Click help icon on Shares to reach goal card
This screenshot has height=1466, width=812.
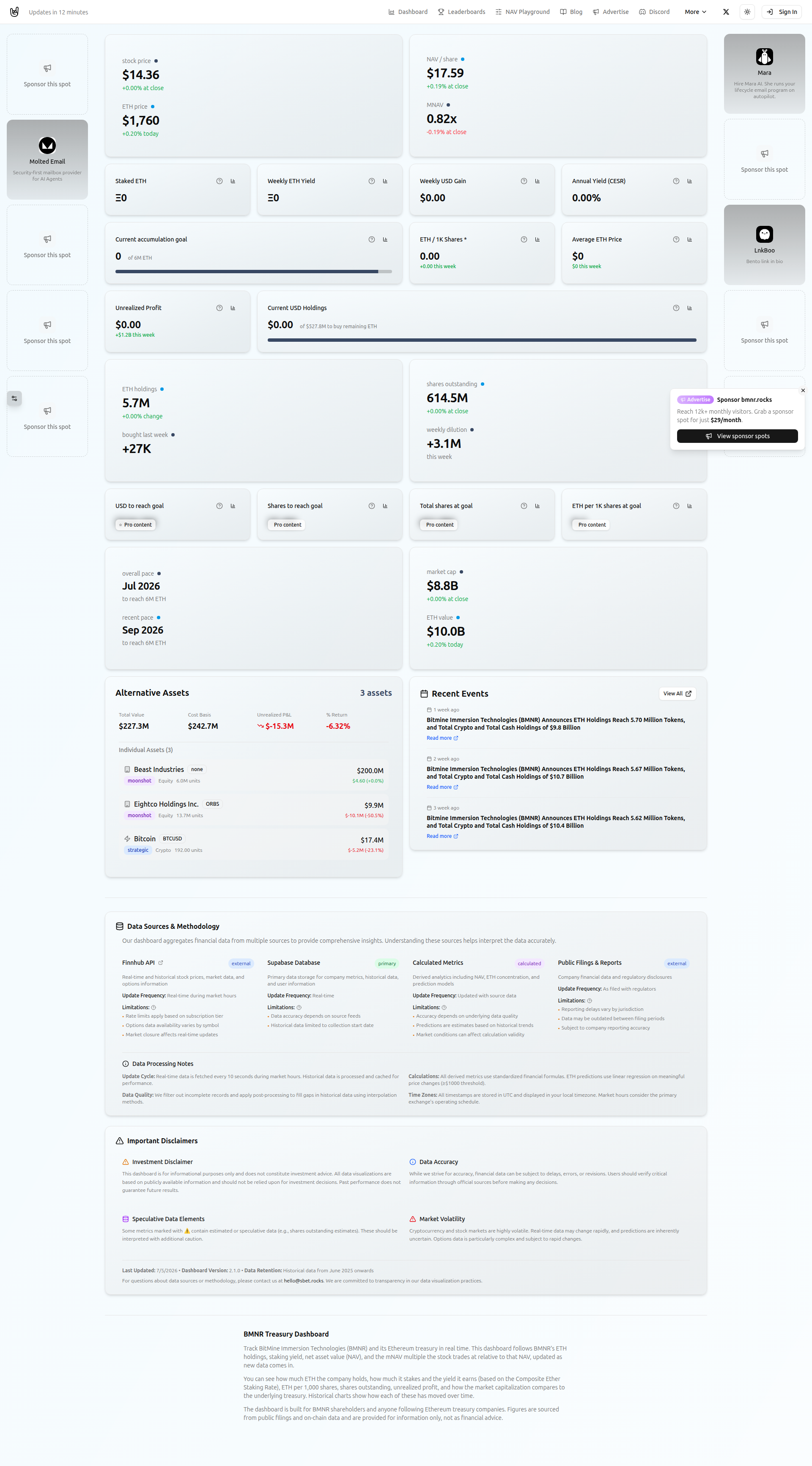pos(372,506)
